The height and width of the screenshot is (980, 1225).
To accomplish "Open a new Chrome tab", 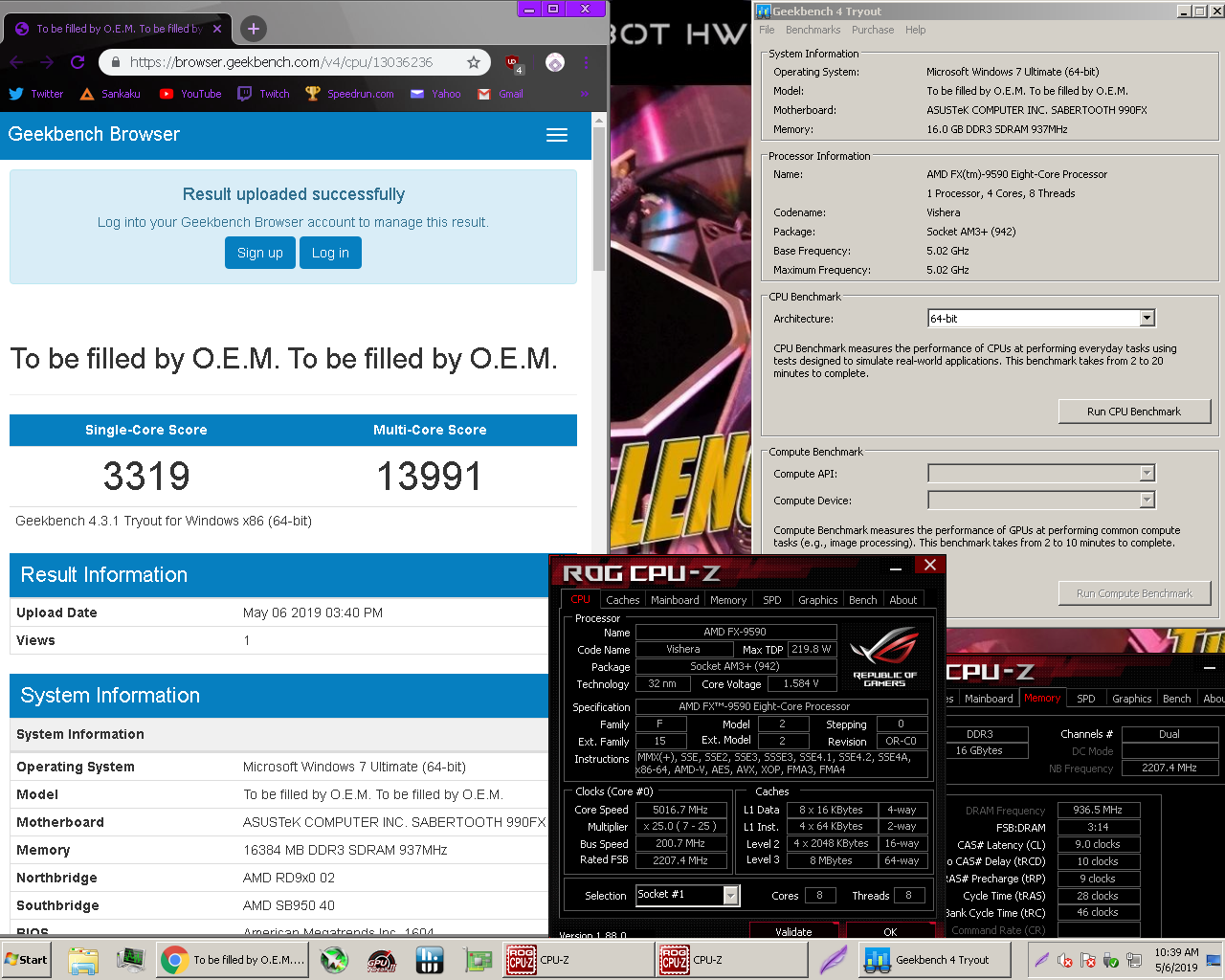I will pos(253,29).
